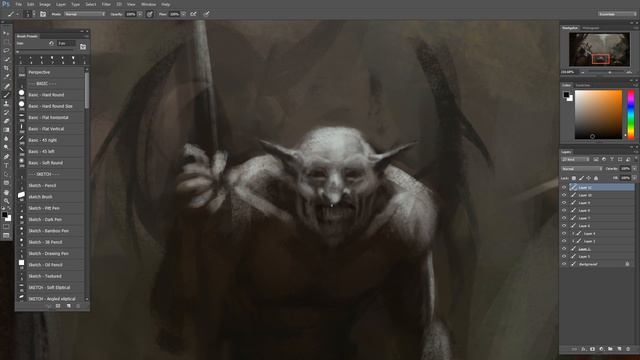Select the Type tool
The width and height of the screenshot is (640, 360).
(6, 165)
